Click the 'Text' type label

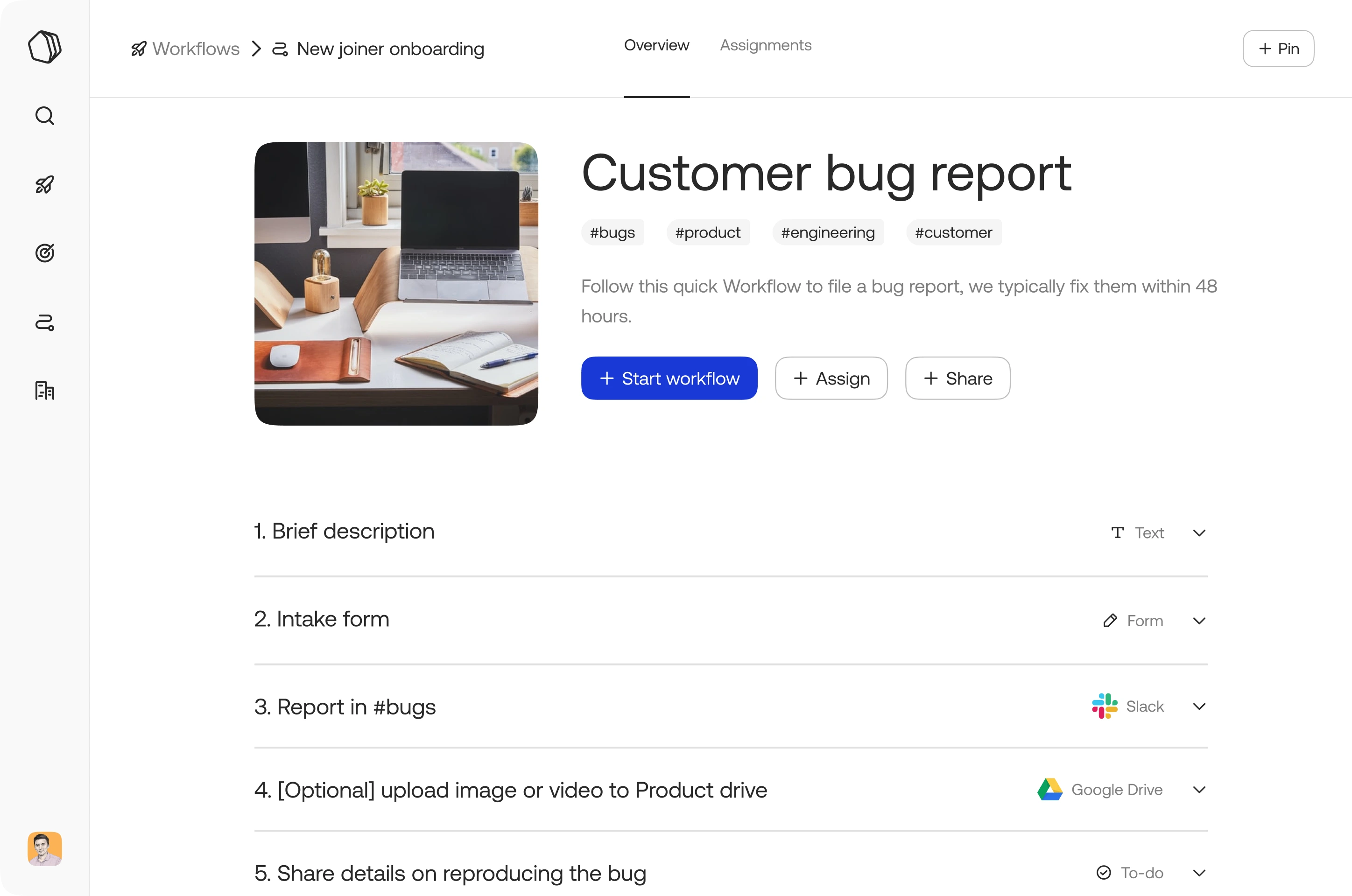pos(1149,532)
